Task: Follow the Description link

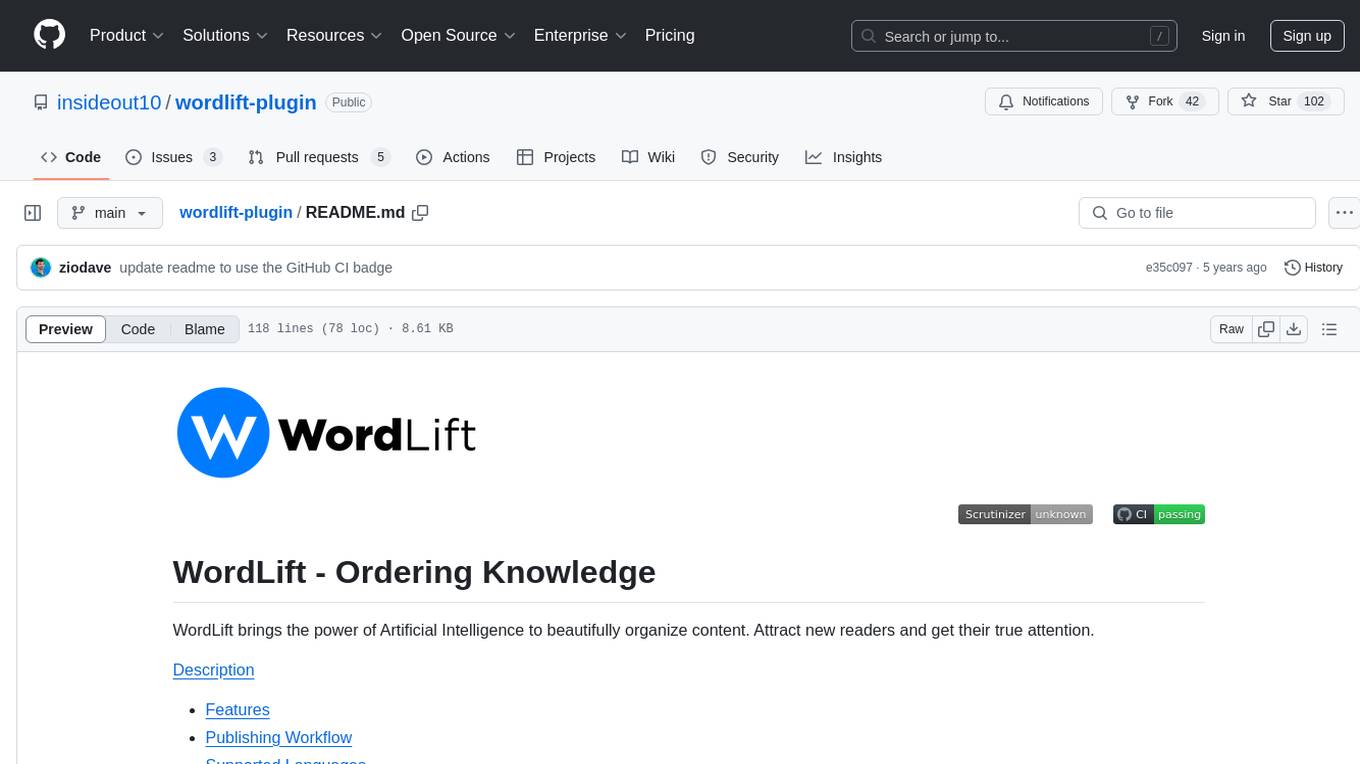Action: [x=214, y=670]
